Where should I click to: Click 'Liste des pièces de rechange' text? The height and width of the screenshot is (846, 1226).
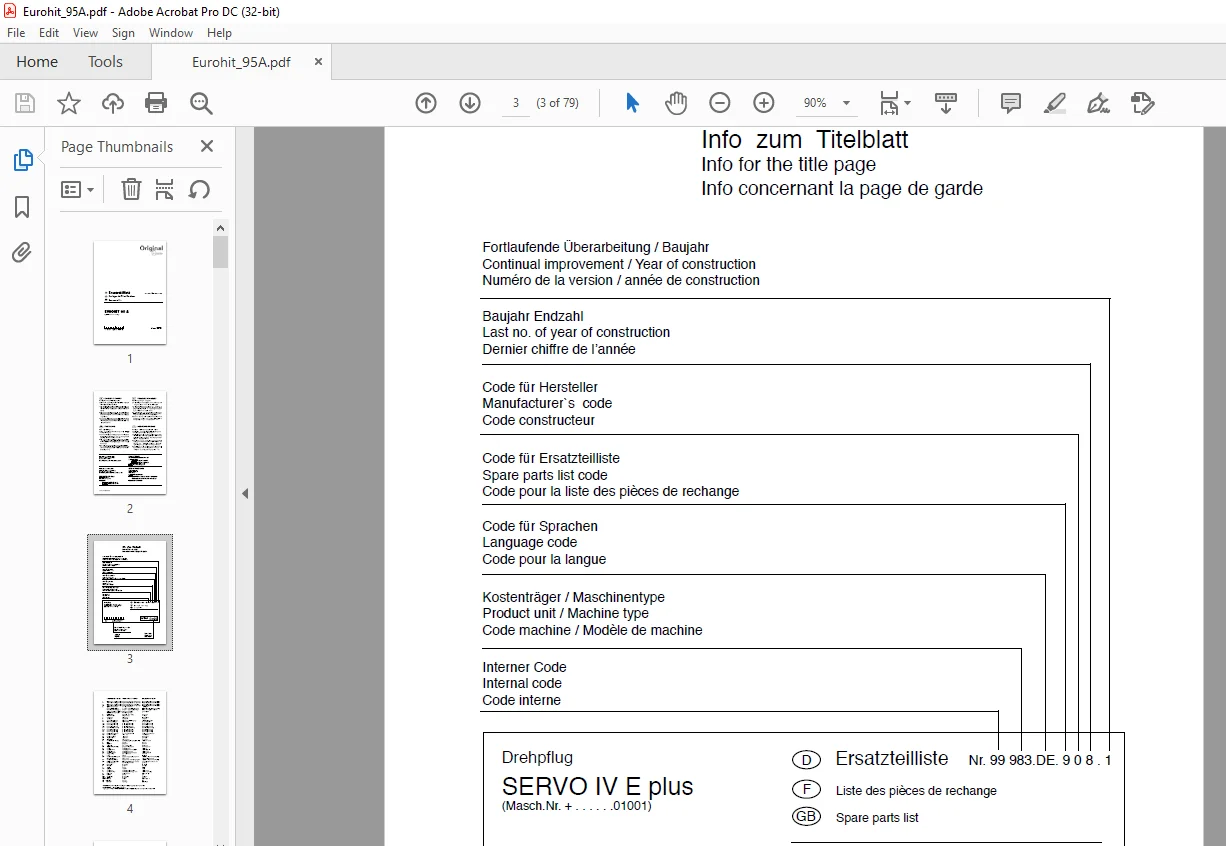coord(916,790)
